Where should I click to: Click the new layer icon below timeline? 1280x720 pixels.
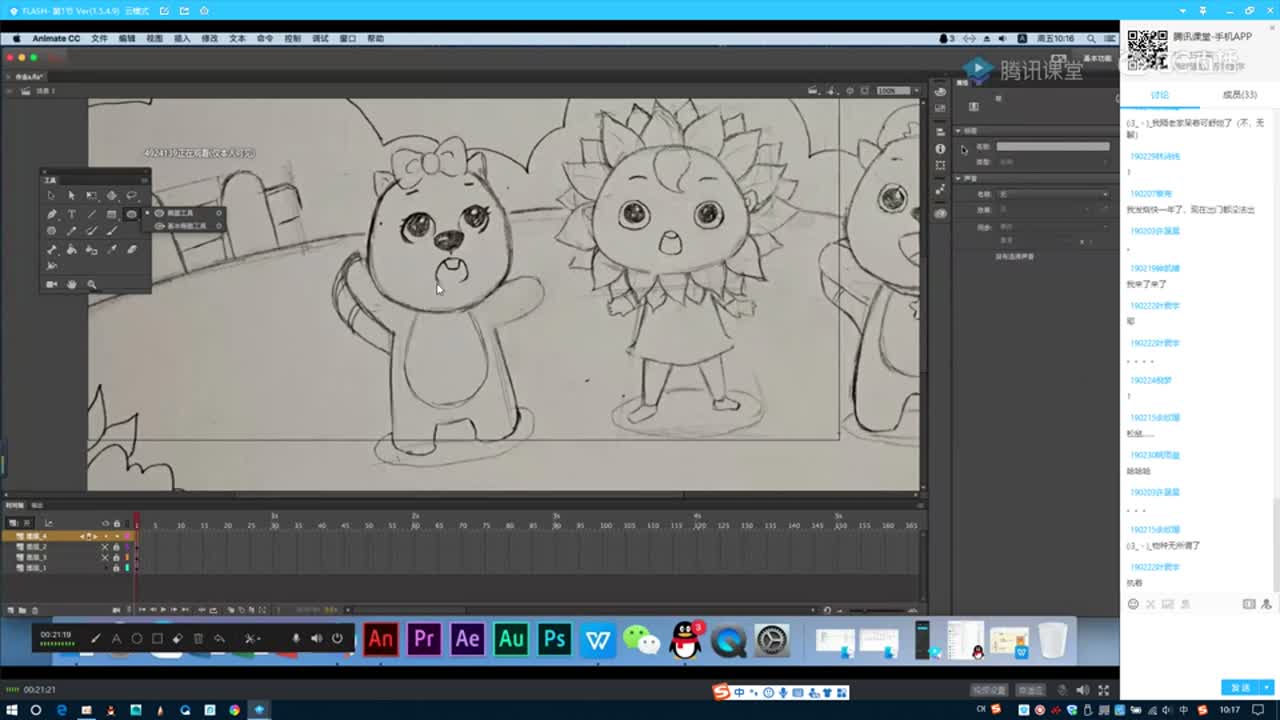pos(10,610)
